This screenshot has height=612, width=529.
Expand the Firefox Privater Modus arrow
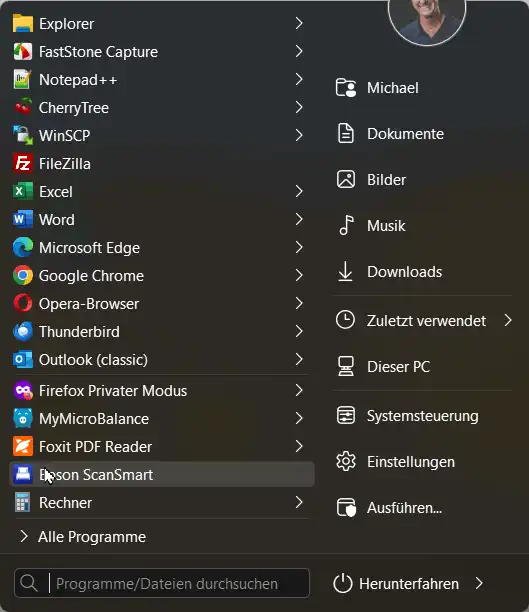(299, 390)
